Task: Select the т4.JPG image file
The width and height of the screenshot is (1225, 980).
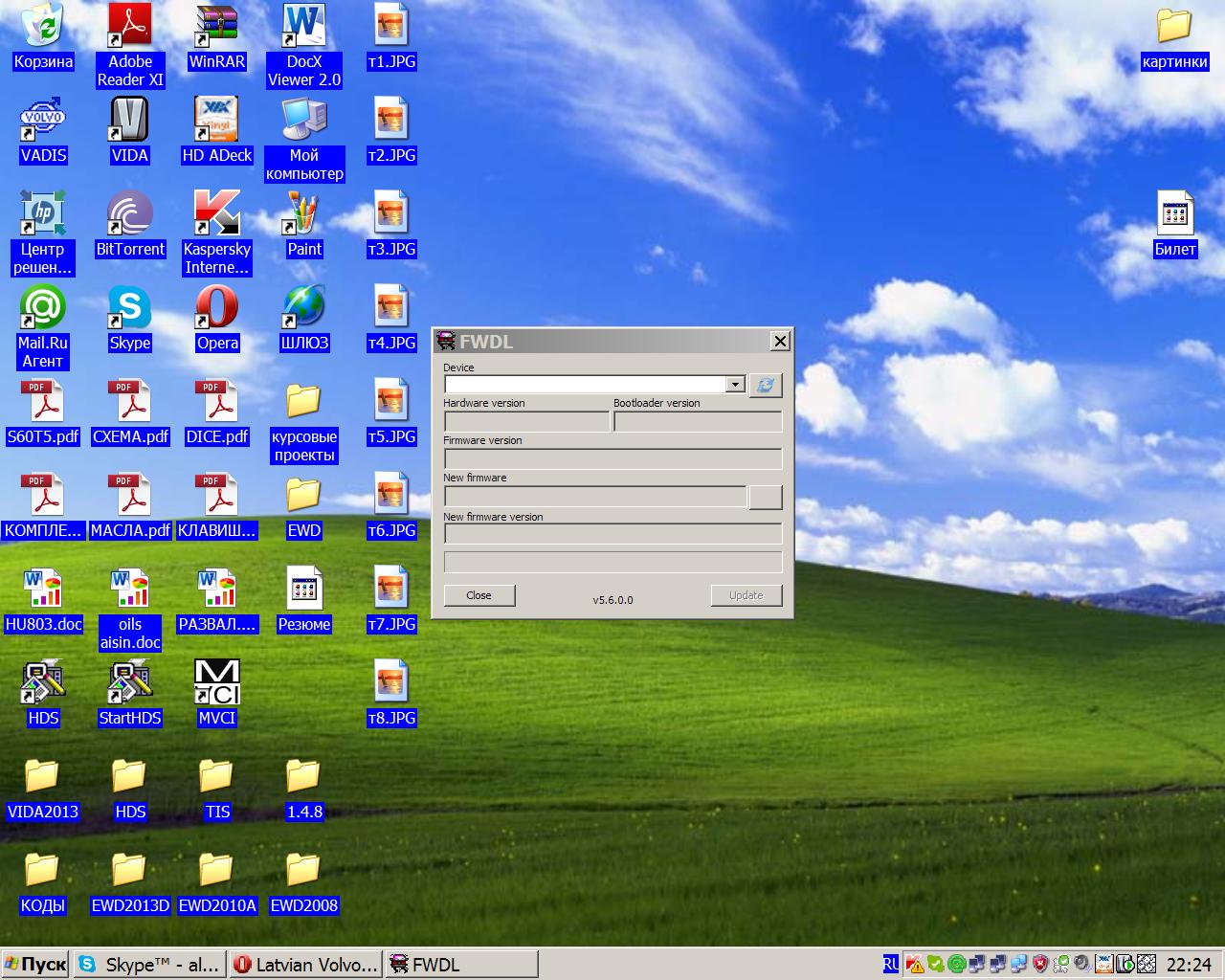Action: click(391, 318)
